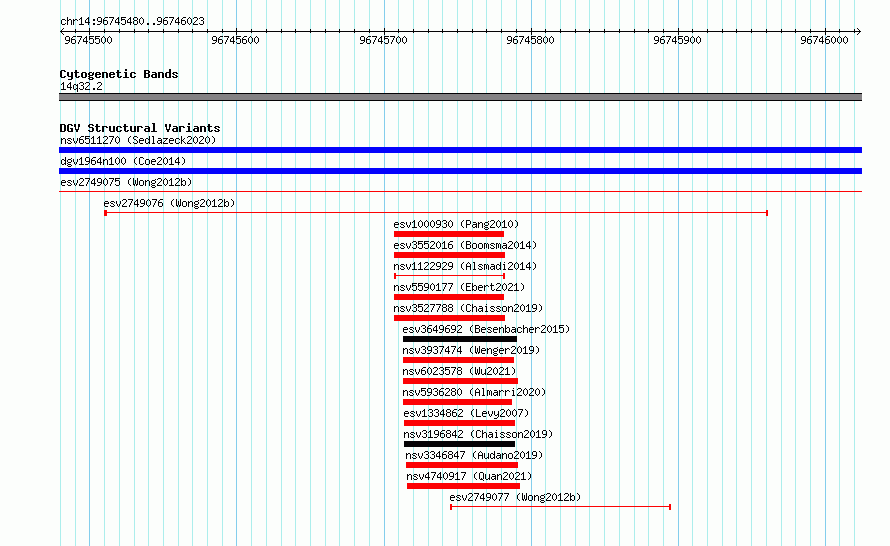
Task: Click the red bar under nsv3346847
Action: [x=461, y=465]
